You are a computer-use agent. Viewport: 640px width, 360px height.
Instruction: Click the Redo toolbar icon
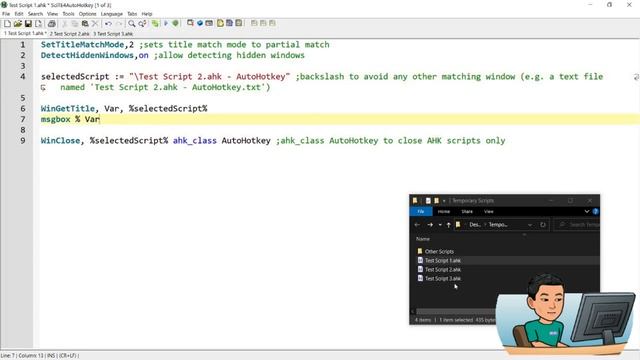119,24
